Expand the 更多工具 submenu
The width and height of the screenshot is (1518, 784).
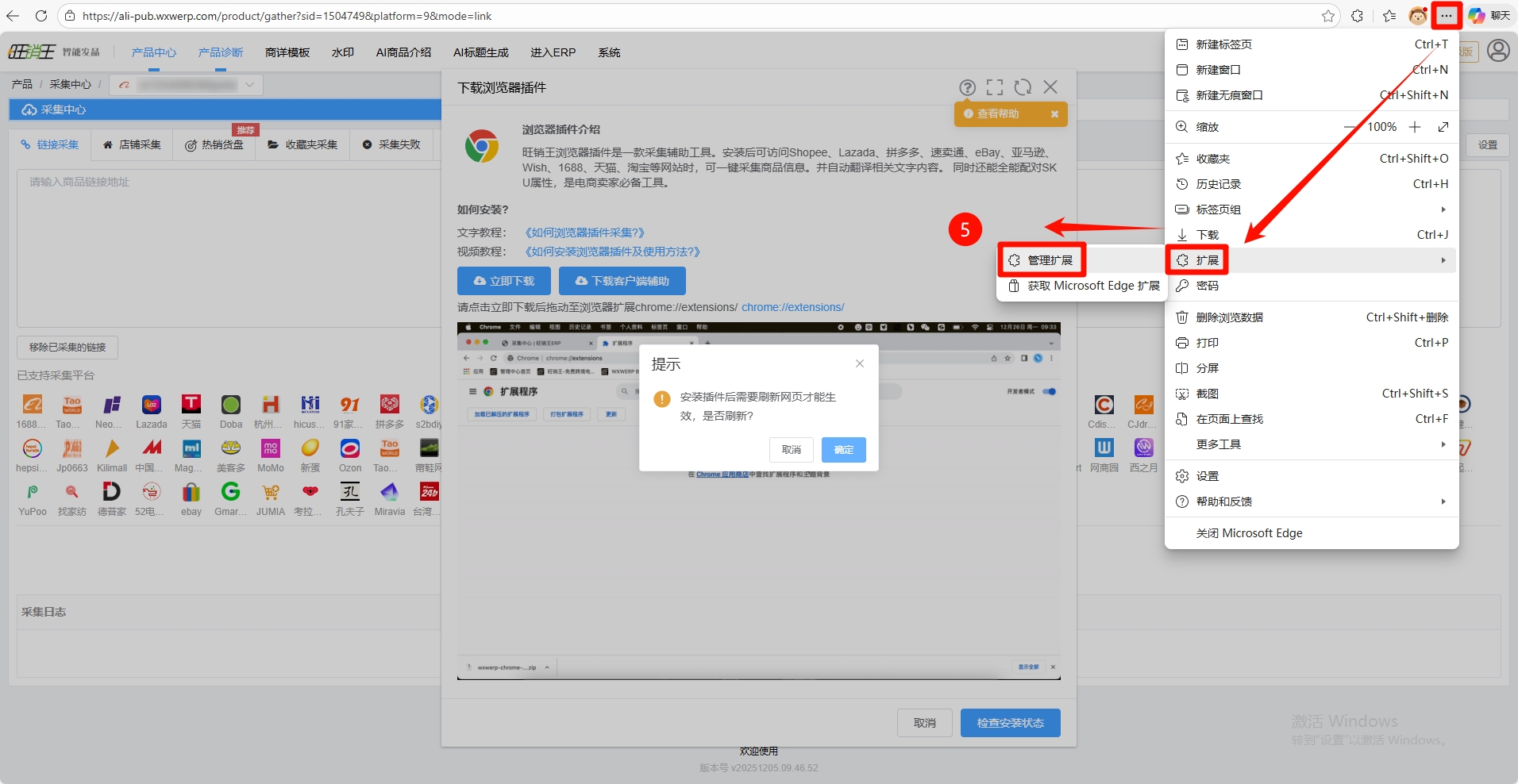1443,444
